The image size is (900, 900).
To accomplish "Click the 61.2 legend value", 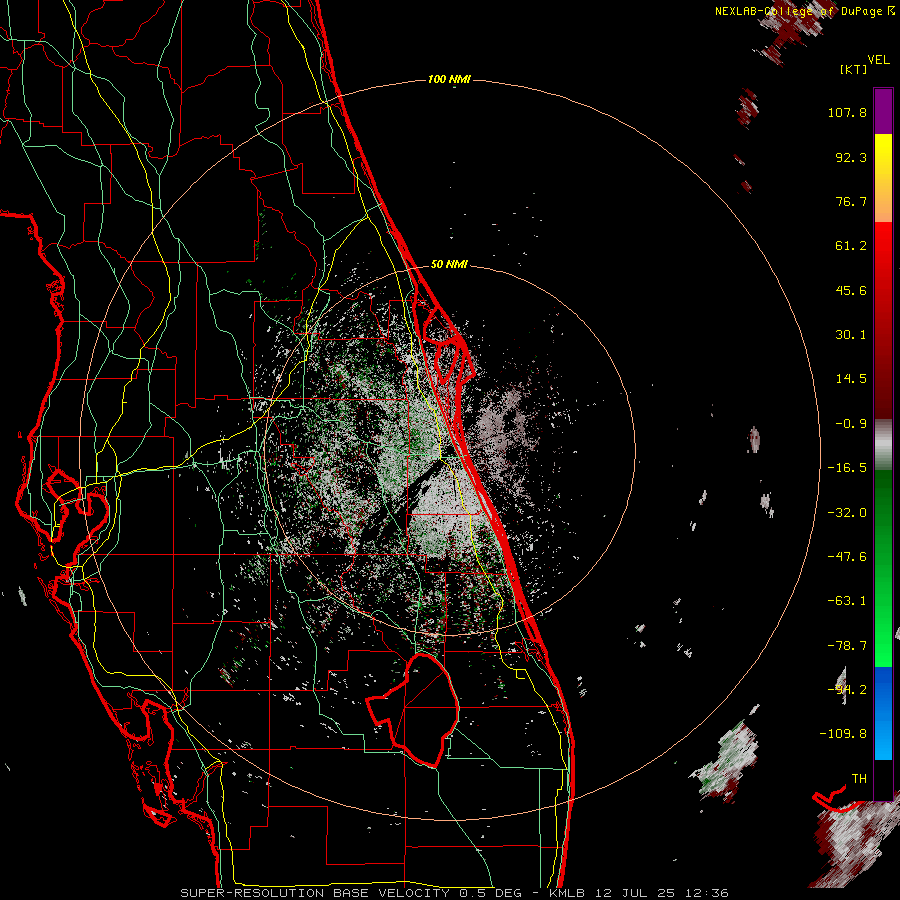I will 851,246.
